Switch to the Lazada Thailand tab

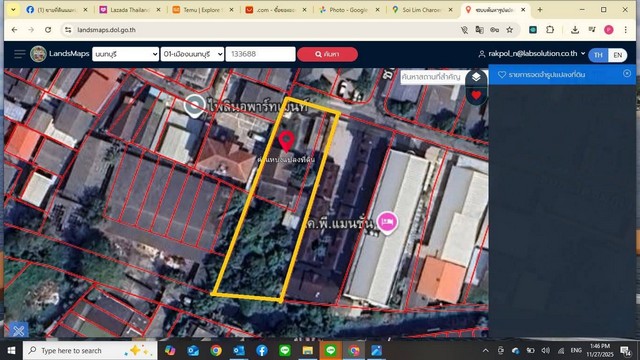tap(130, 9)
